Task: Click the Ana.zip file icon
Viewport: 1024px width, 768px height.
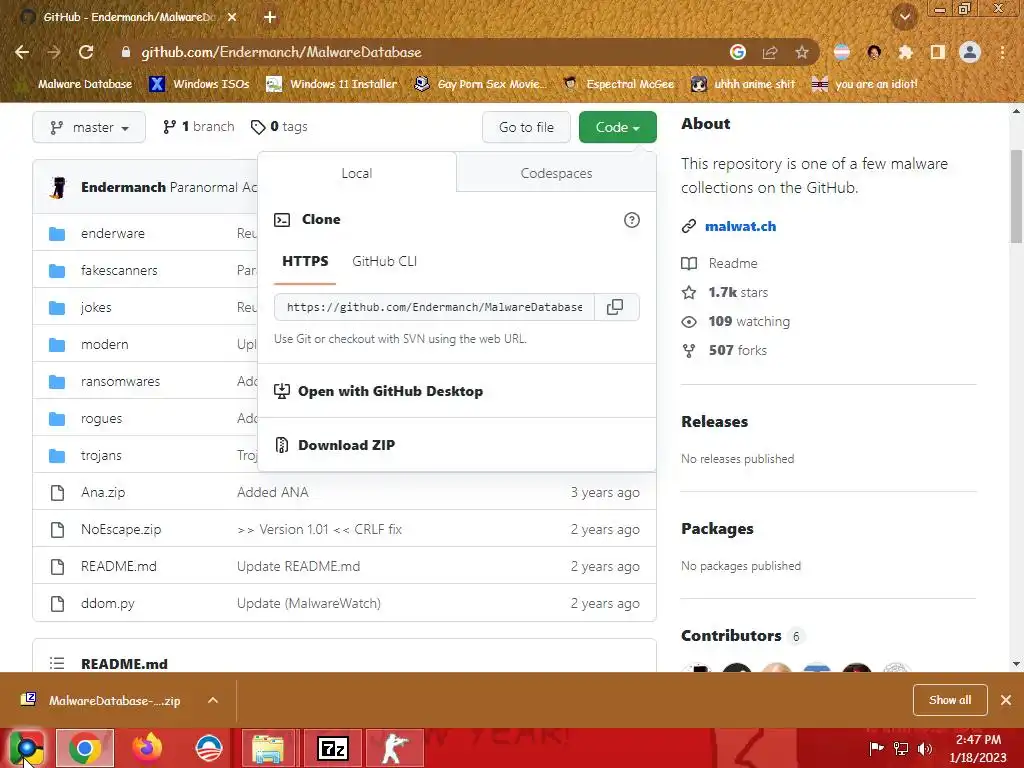Action: (x=57, y=492)
